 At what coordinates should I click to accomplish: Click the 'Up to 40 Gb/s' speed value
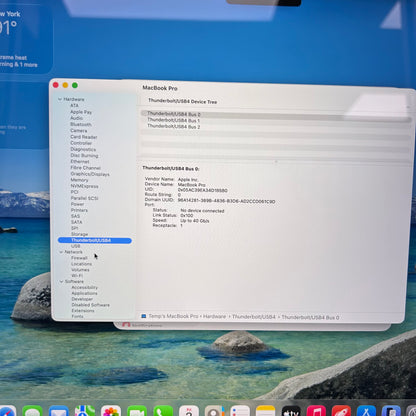(x=195, y=221)
